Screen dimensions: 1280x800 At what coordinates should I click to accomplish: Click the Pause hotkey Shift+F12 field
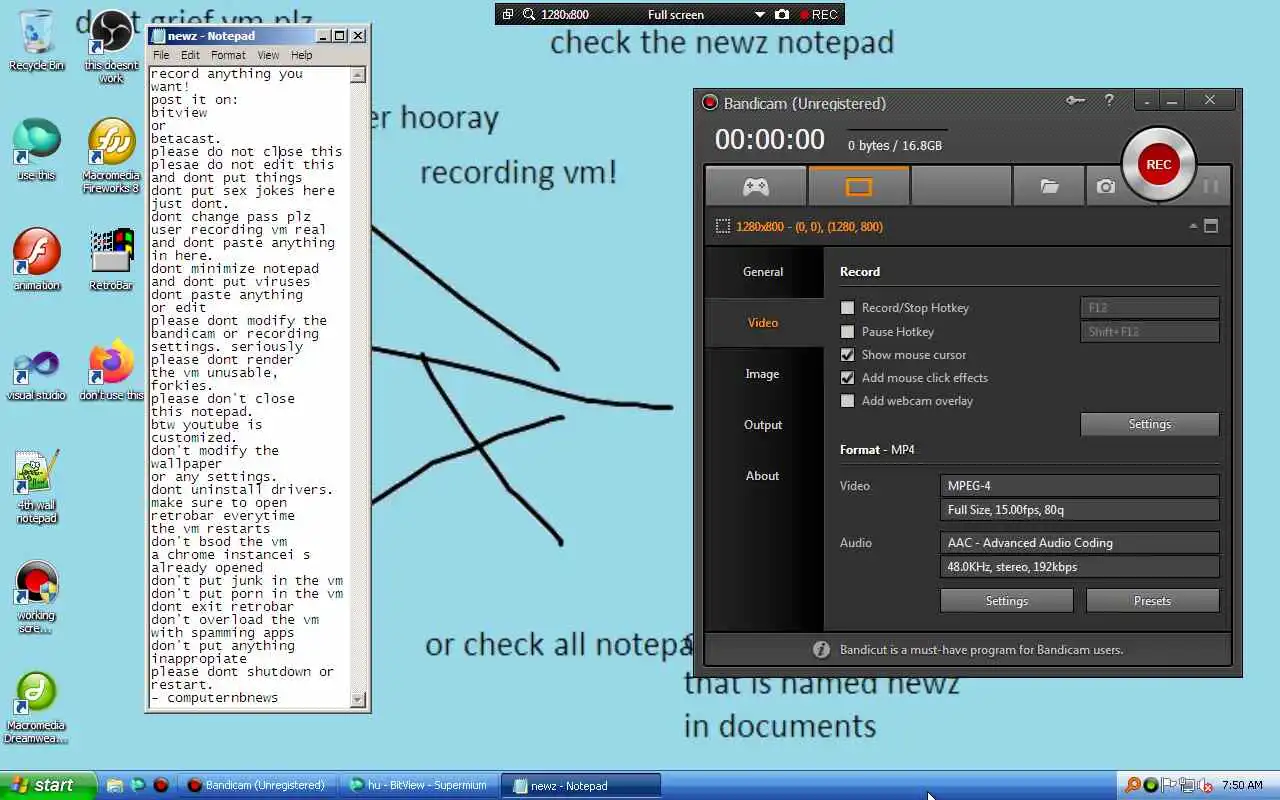pos(1150,331)
